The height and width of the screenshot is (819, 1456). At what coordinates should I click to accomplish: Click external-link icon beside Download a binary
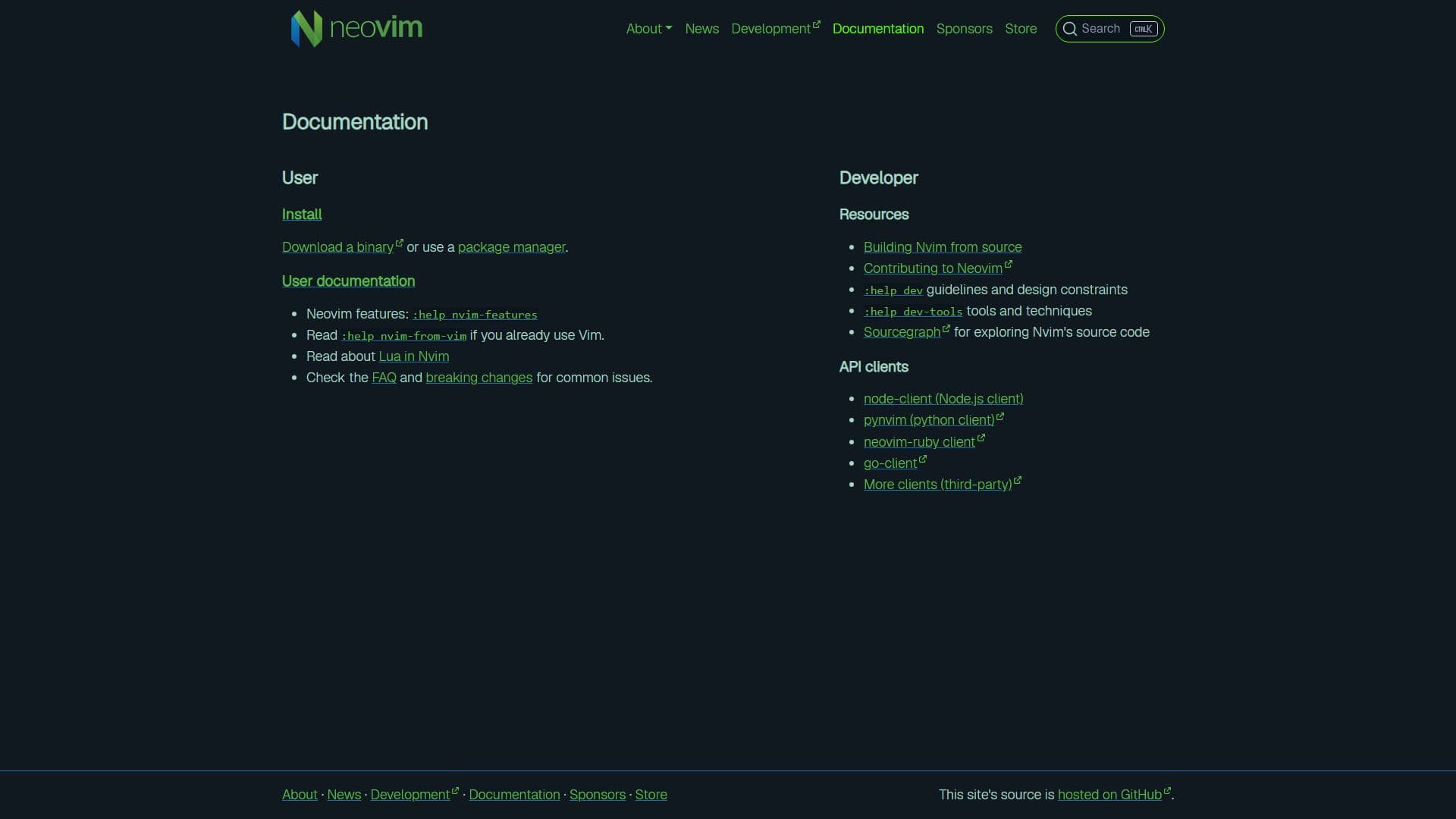[x=400, y=243]
